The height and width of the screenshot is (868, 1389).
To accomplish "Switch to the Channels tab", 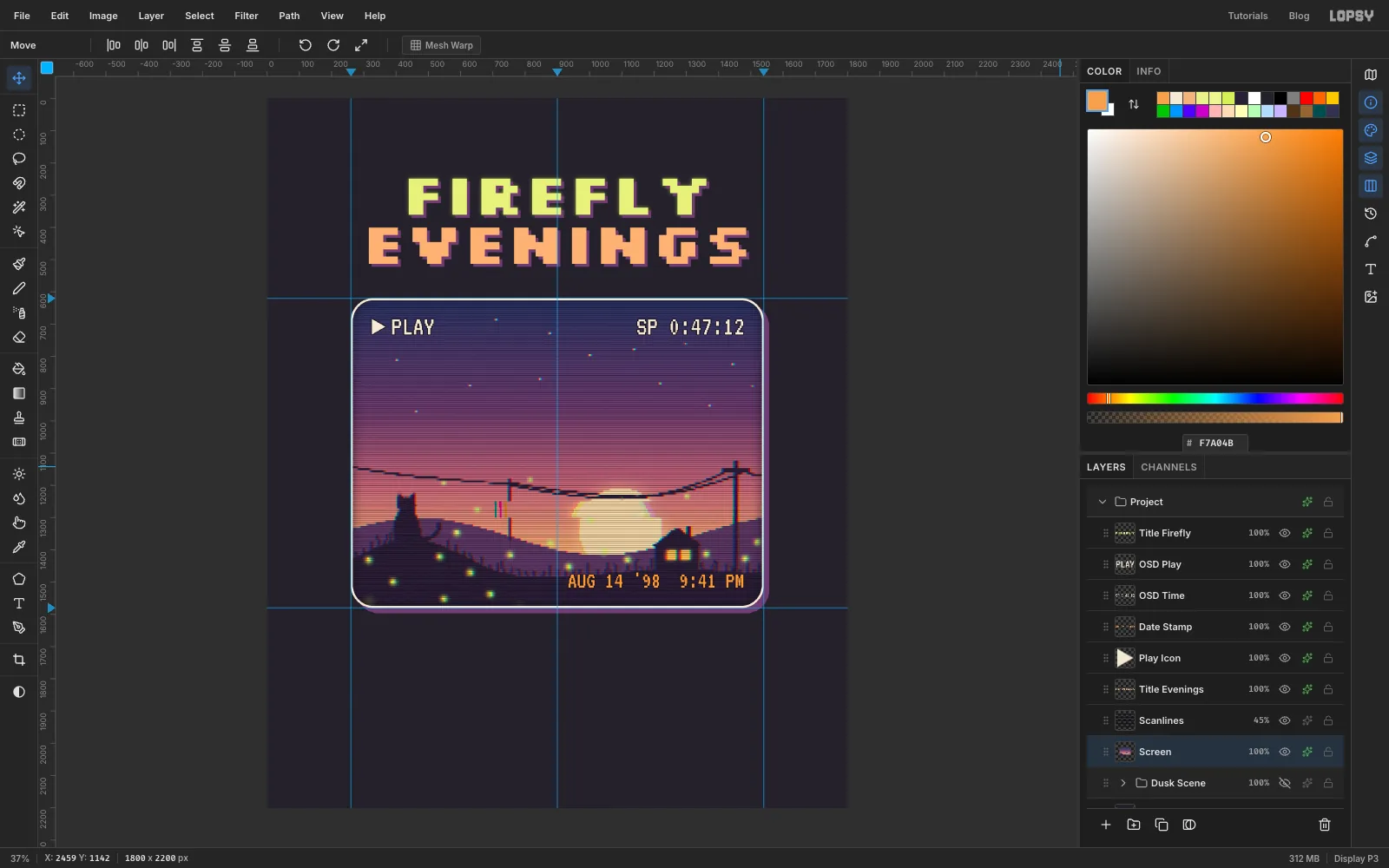I will pos(1168,467).
